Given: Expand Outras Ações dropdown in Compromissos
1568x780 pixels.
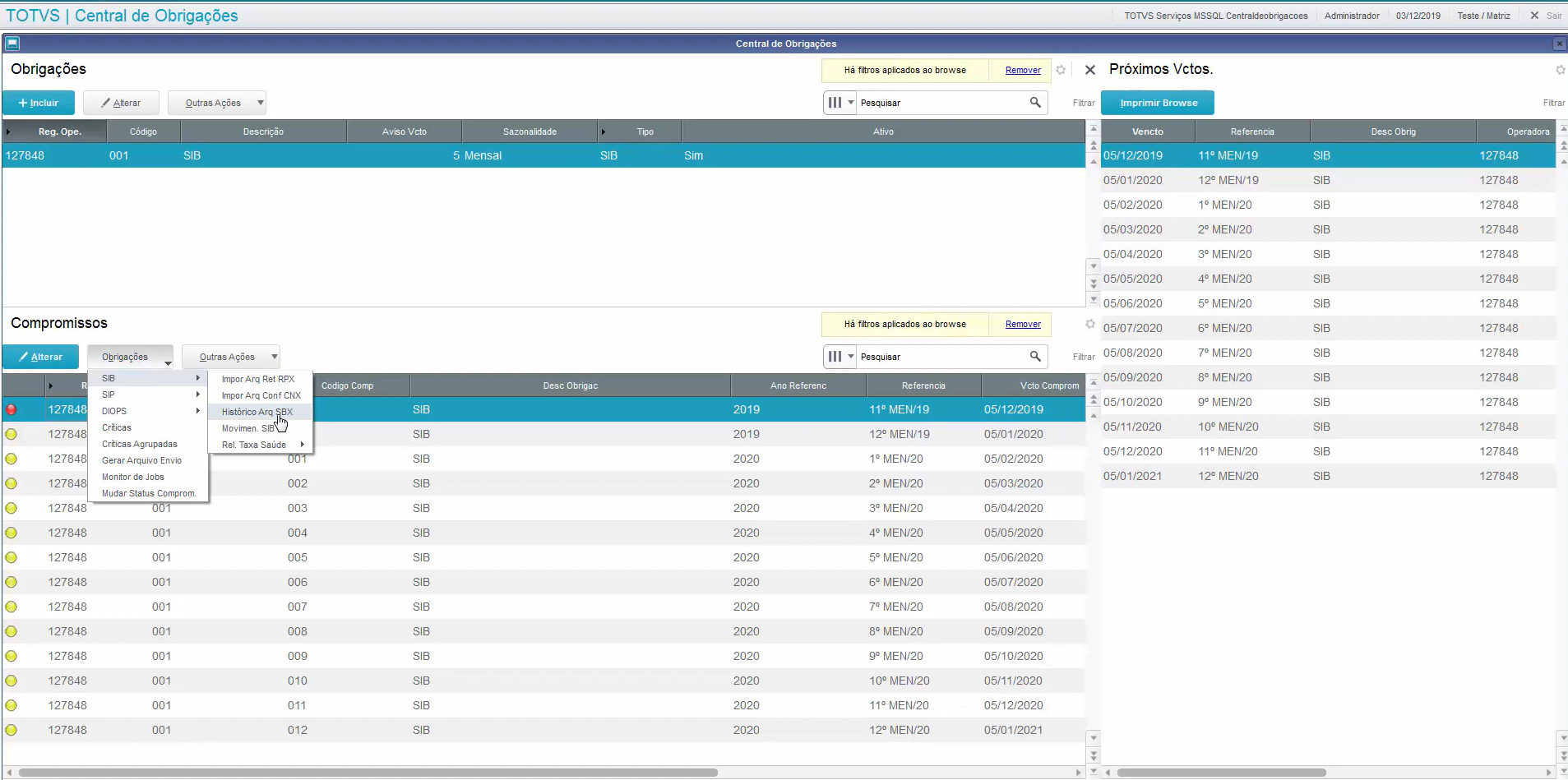Looking at the screenshot, I should (231, 357).
